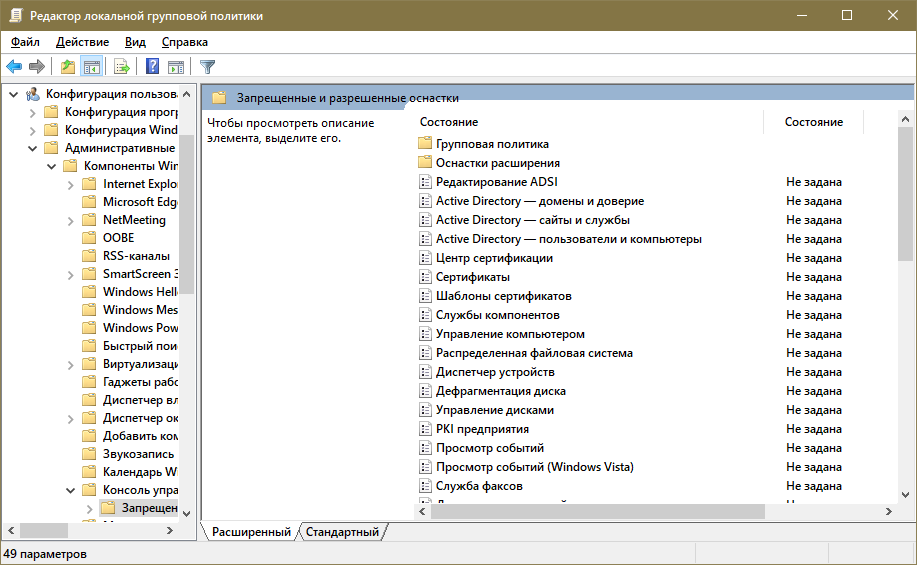Viewport: 917px width, 565px height.
Task: Open the Действие menu
Action: [x=82, y=42]
